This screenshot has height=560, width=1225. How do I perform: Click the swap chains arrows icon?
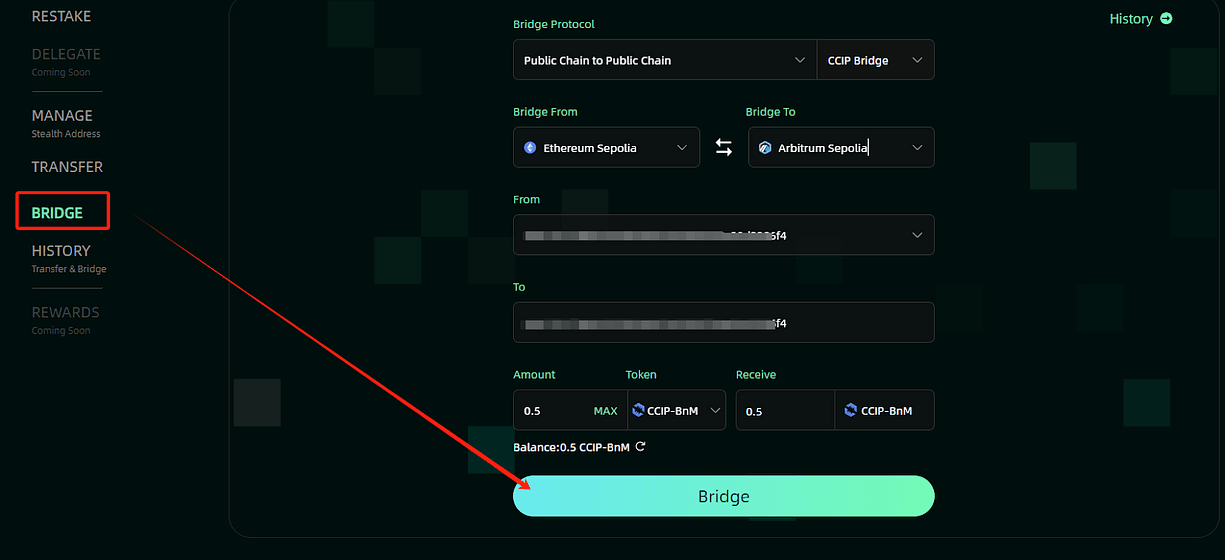[x=724, y=148]
